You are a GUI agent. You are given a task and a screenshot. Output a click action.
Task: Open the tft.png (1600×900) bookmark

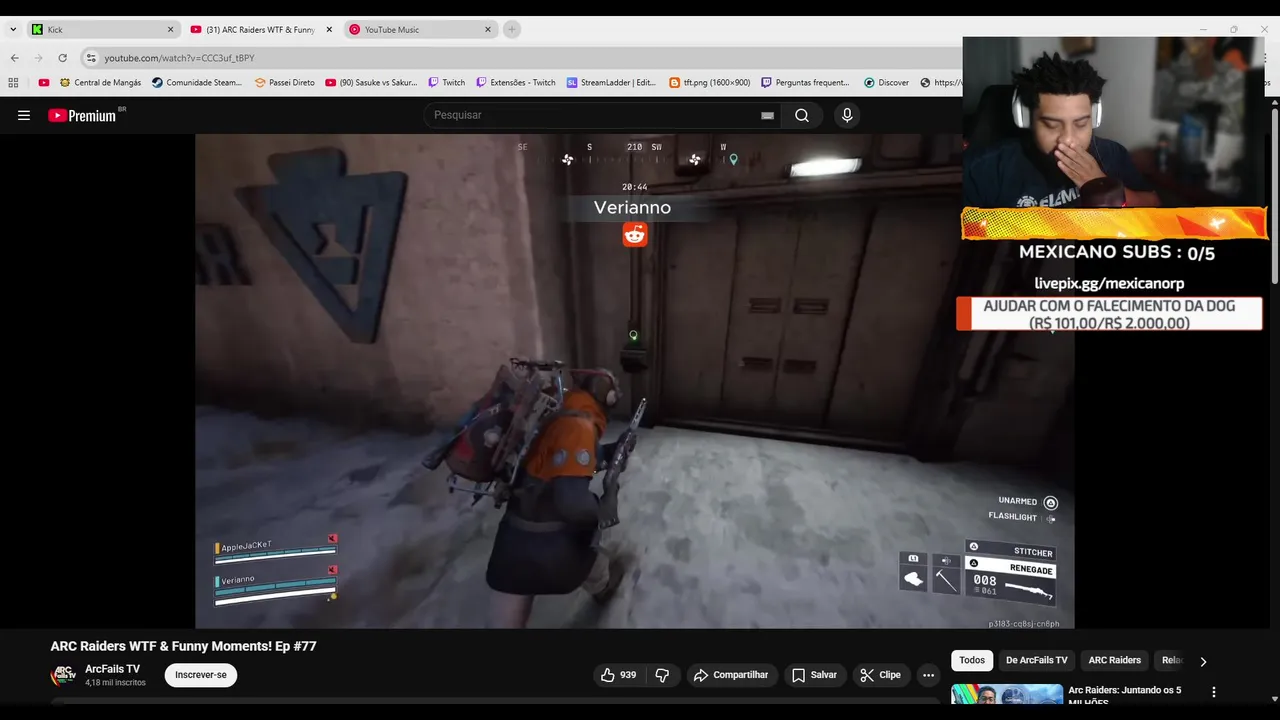click(709, 83)
